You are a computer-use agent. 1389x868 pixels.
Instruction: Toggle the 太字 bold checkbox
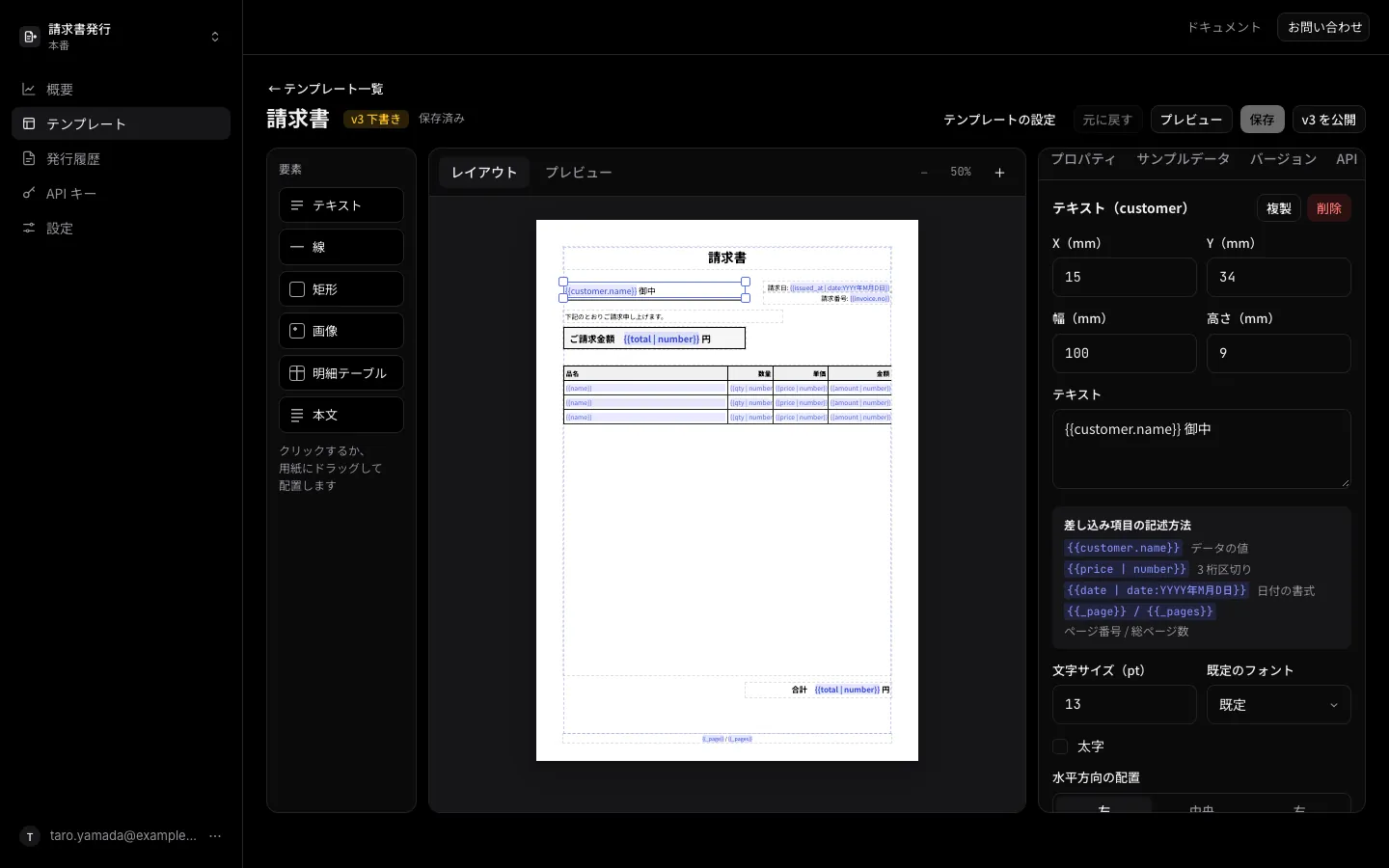(1060, 746)
